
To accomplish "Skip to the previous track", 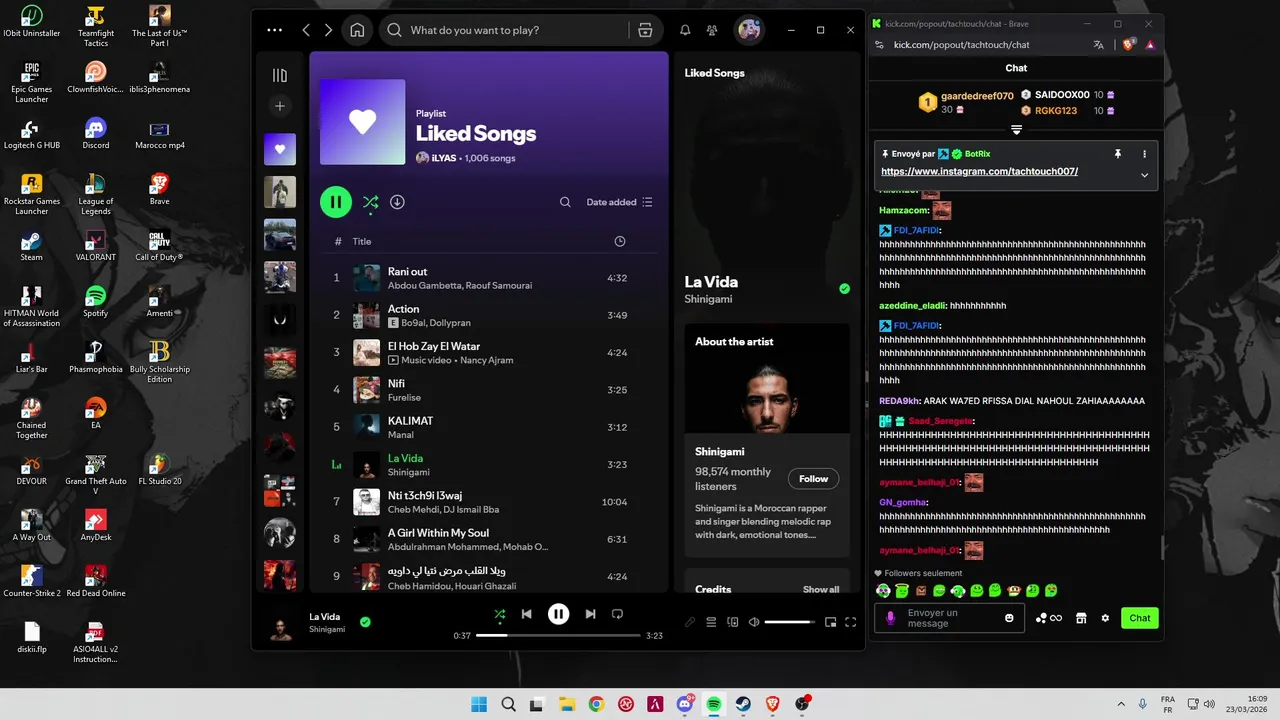I will (527, 614).
